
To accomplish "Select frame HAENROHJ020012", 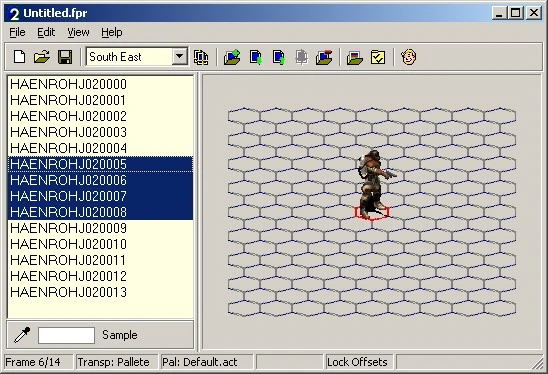I will 100,276.
